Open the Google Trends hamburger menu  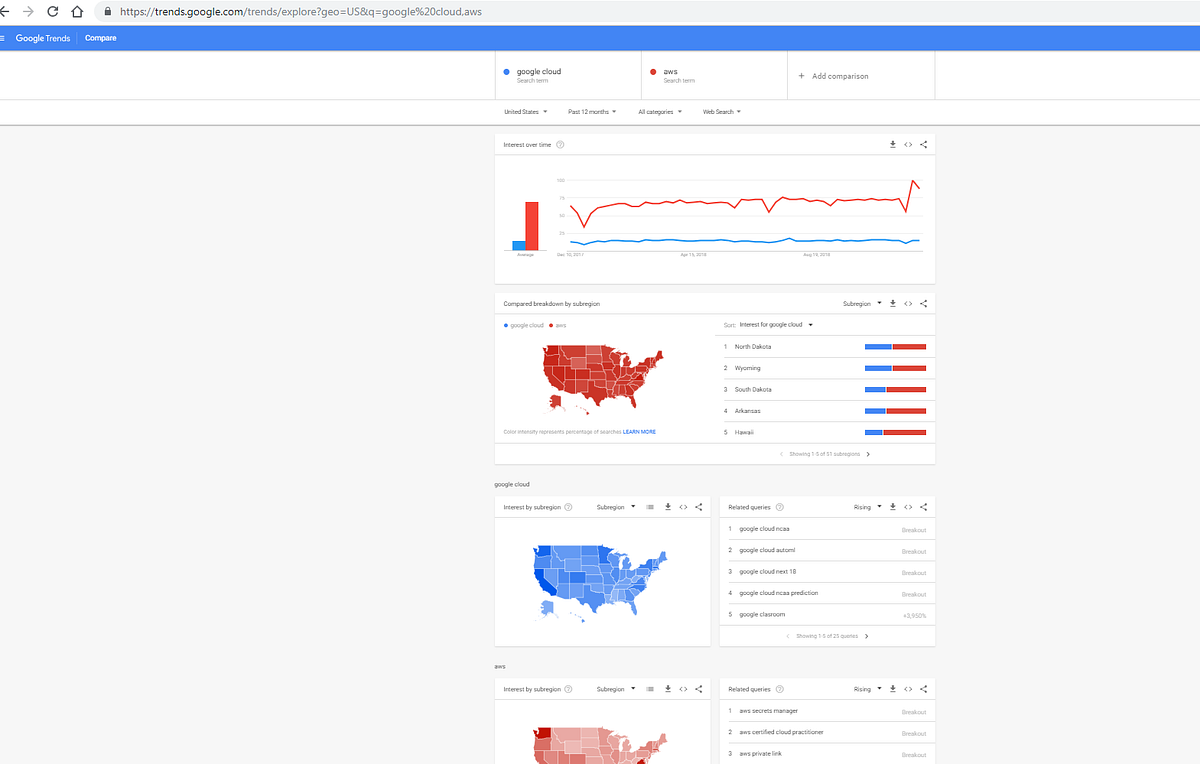(3, 38)
